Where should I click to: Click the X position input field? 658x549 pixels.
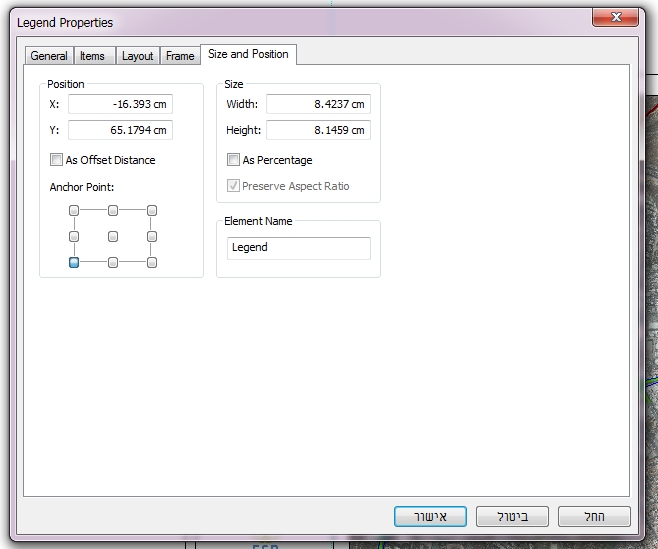coord(120,104)
